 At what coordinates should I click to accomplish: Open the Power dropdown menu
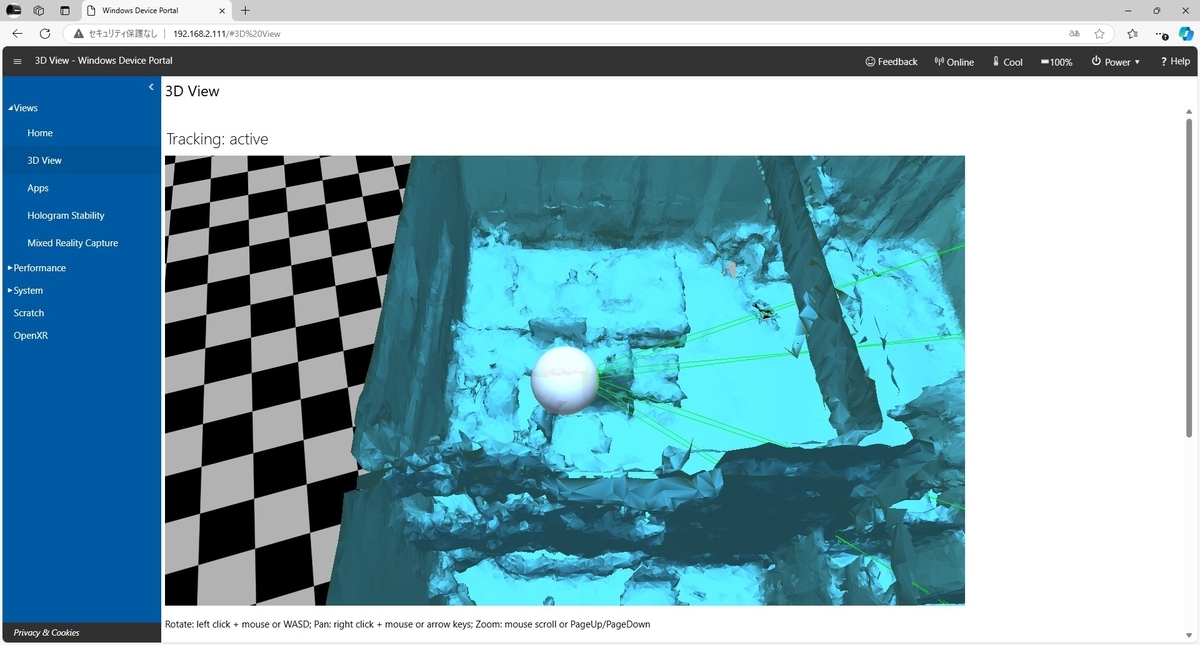1115,61
